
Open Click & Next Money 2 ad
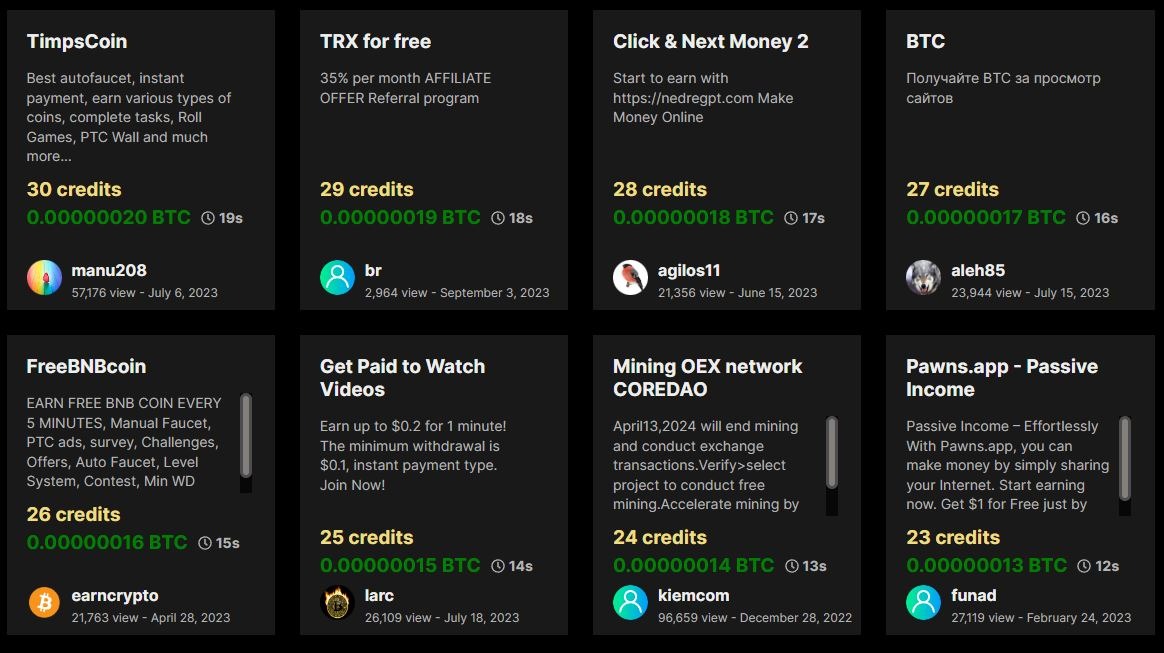[710, 42]
